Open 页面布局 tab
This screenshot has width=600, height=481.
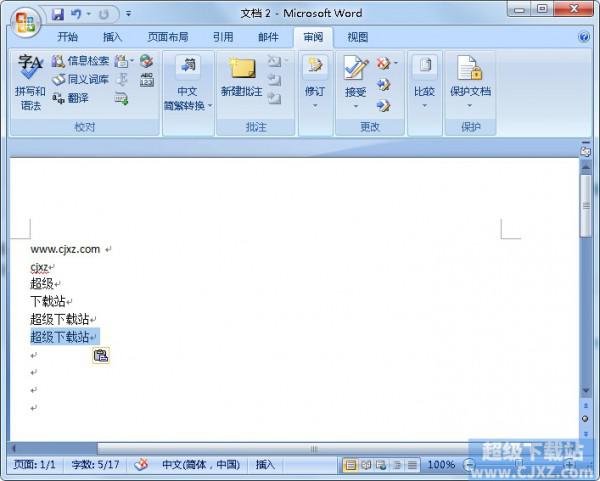[x=168, y=37]
